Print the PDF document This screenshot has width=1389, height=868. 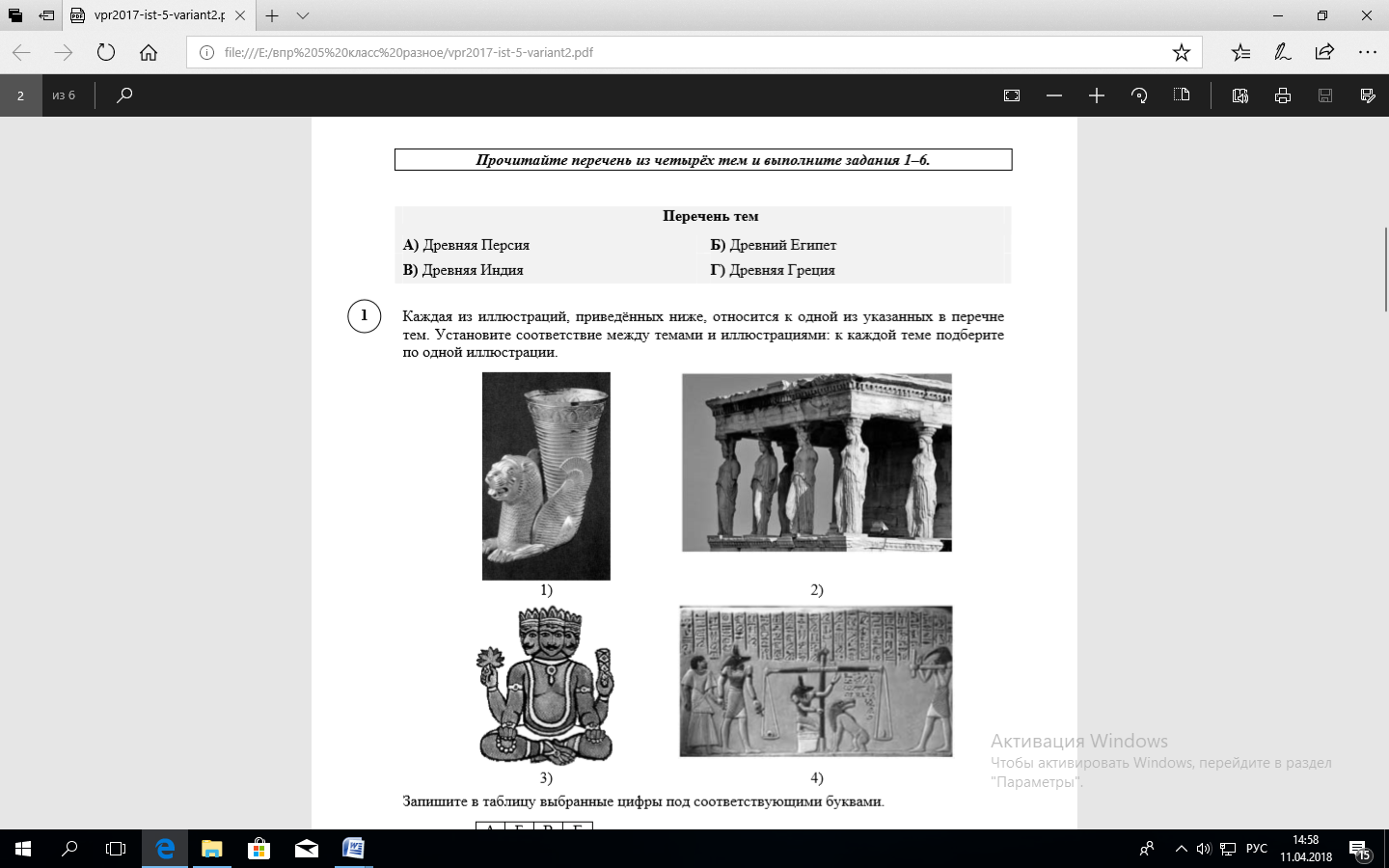[1283, 95]
